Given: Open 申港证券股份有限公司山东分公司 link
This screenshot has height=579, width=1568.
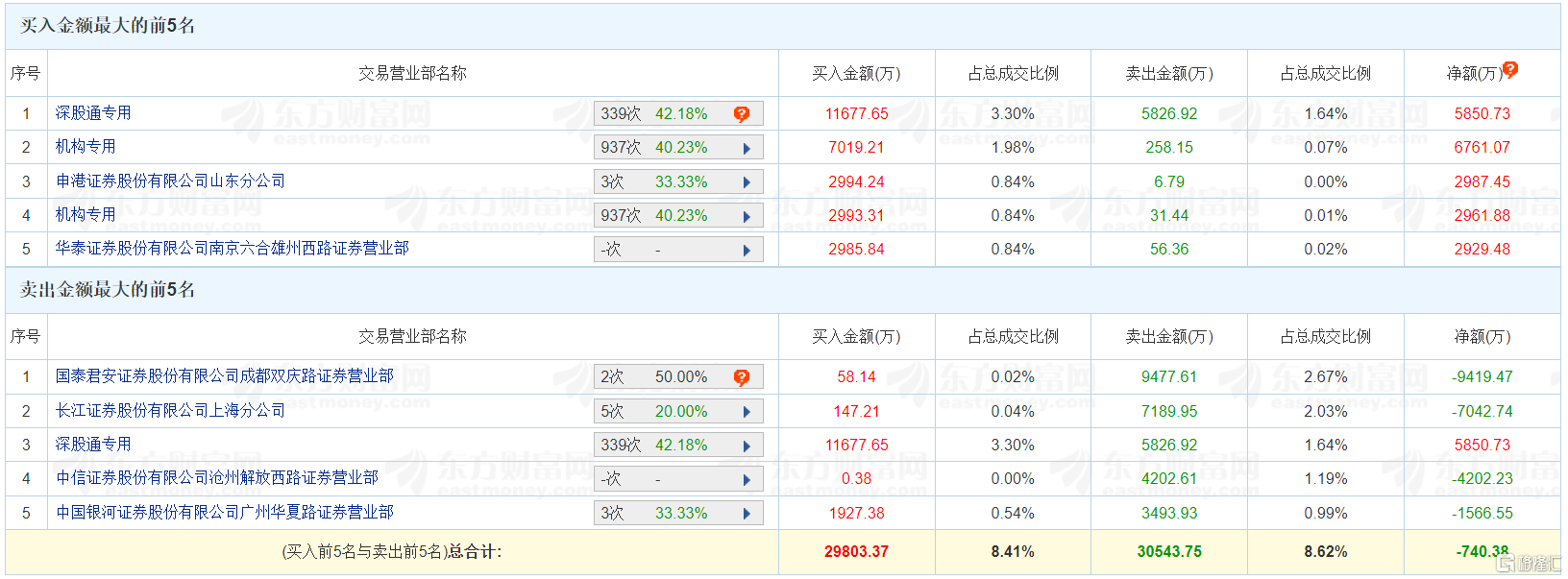Looking at the screenshot, I should [x=170, y=181].
